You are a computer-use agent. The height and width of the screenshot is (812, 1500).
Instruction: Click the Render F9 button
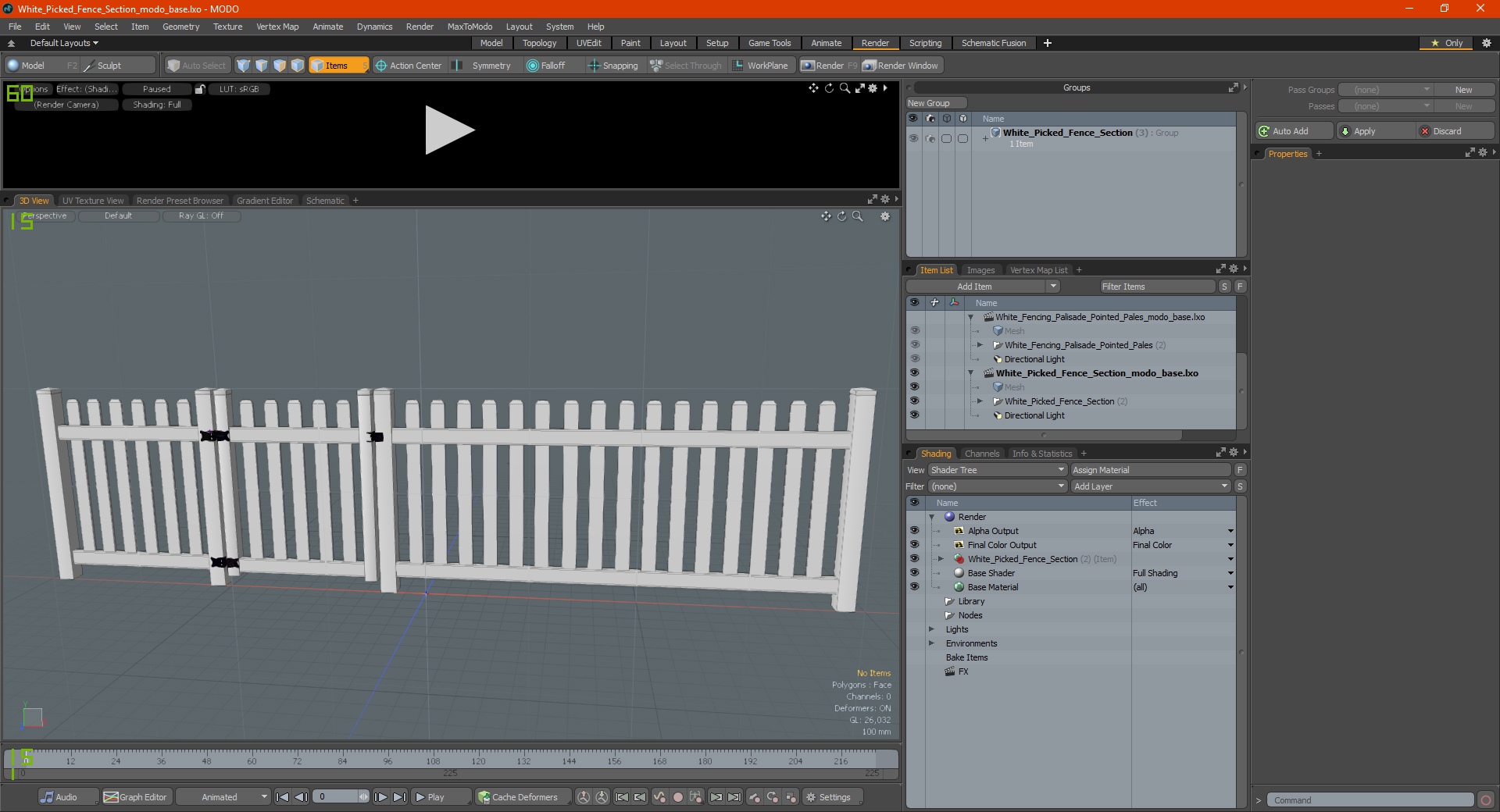(829, 66)
